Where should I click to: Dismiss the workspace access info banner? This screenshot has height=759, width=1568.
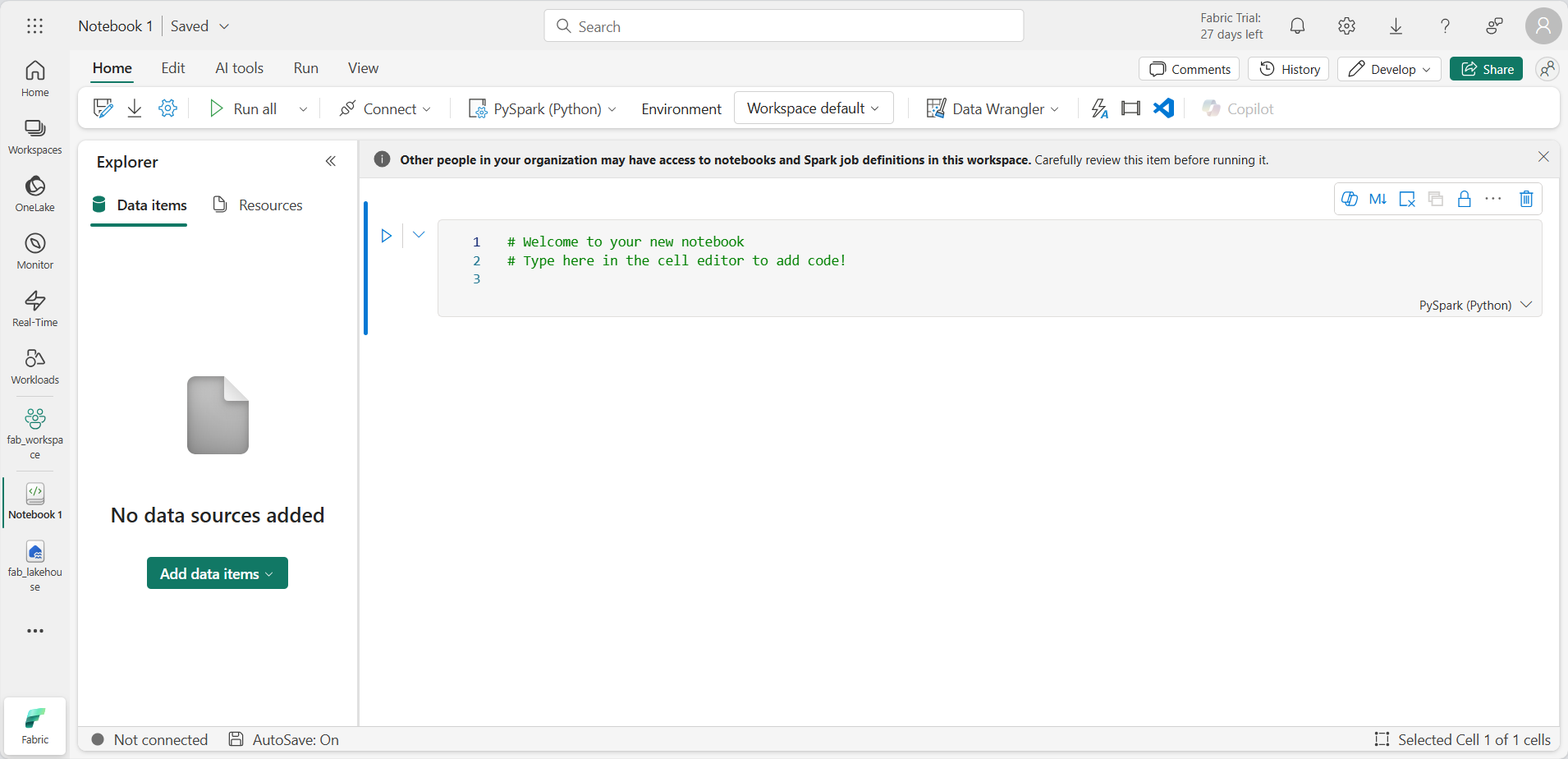click(x=1543, y=157)
